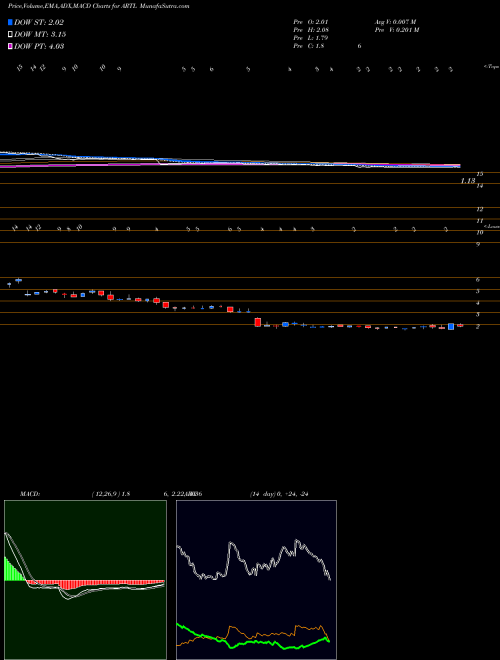
Task: Click the 'Pre L: 1.79' value
Action: (x=311, y=38)
